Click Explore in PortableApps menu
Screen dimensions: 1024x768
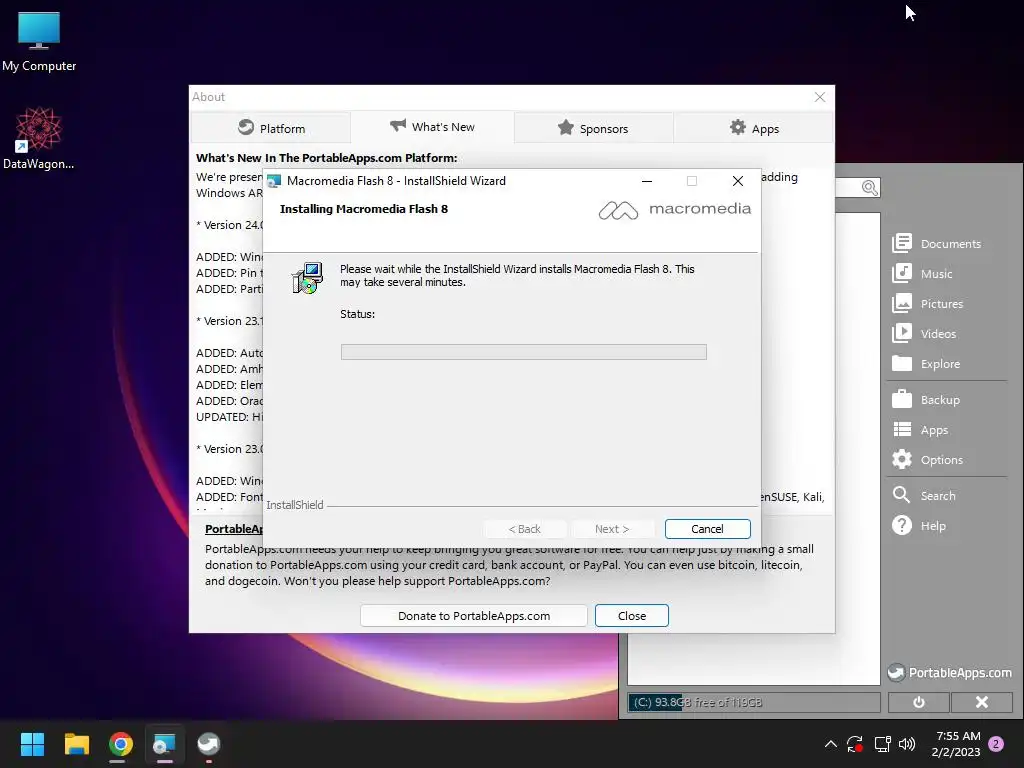(x=926, y=364)
